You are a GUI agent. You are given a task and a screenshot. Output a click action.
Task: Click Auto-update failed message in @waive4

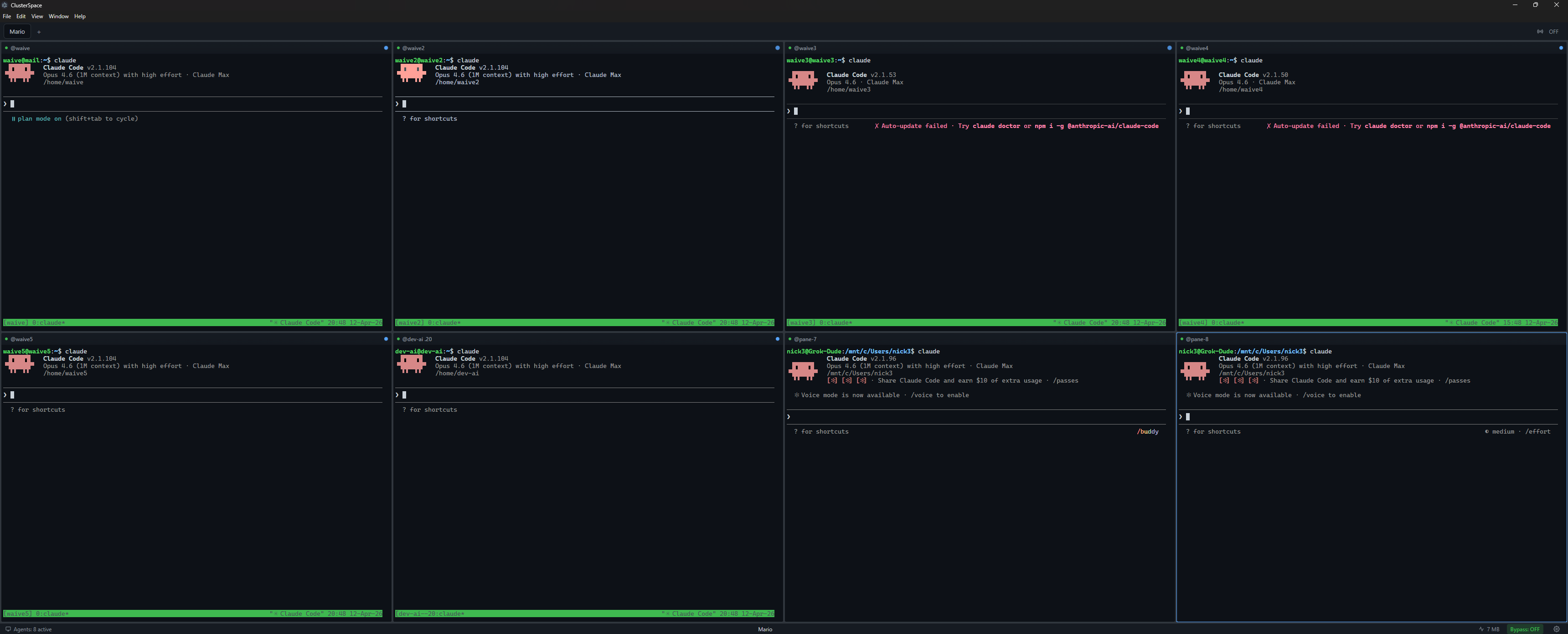tap(1408, 126)
